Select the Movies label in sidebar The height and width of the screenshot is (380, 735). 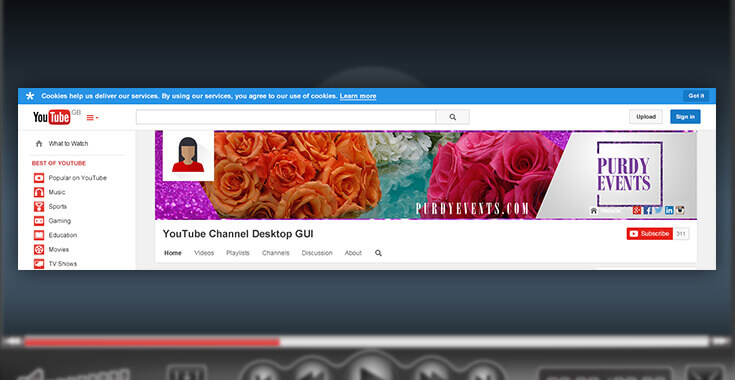click(x=59, y=249)
